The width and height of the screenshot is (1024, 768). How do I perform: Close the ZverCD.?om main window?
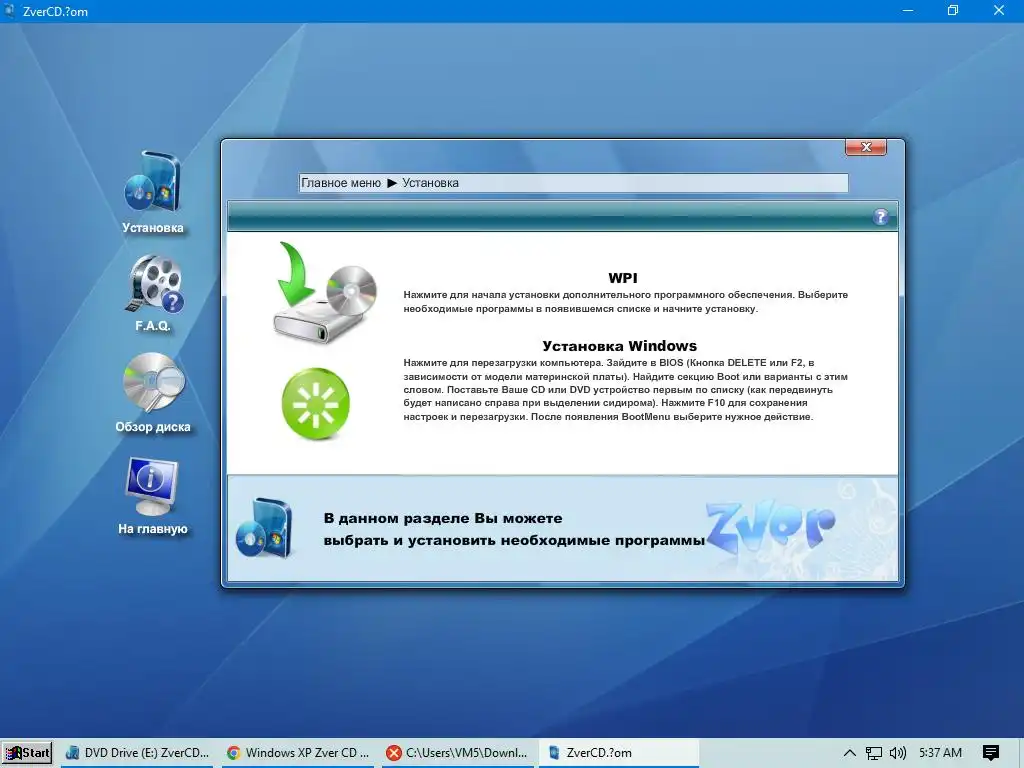click(999, 10)
